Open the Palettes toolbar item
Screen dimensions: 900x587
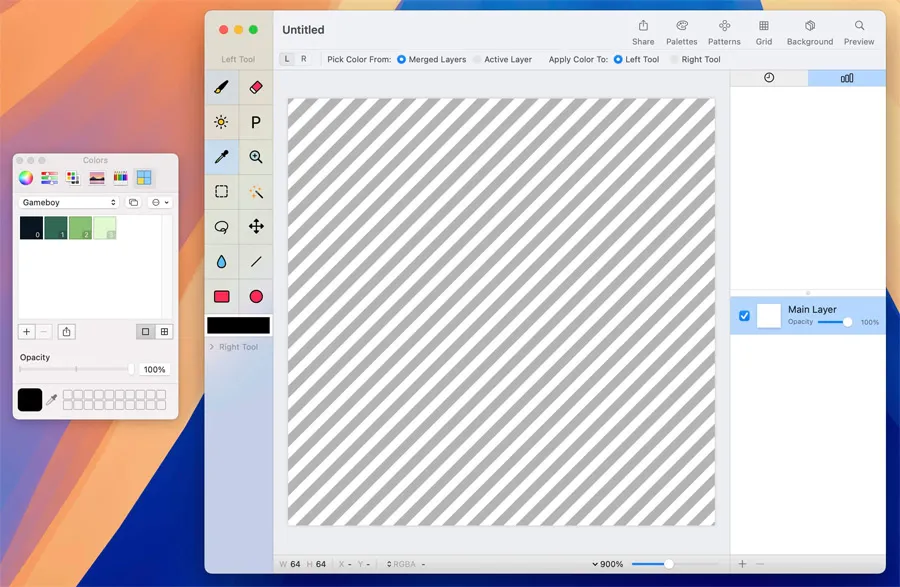coord(682,32)
